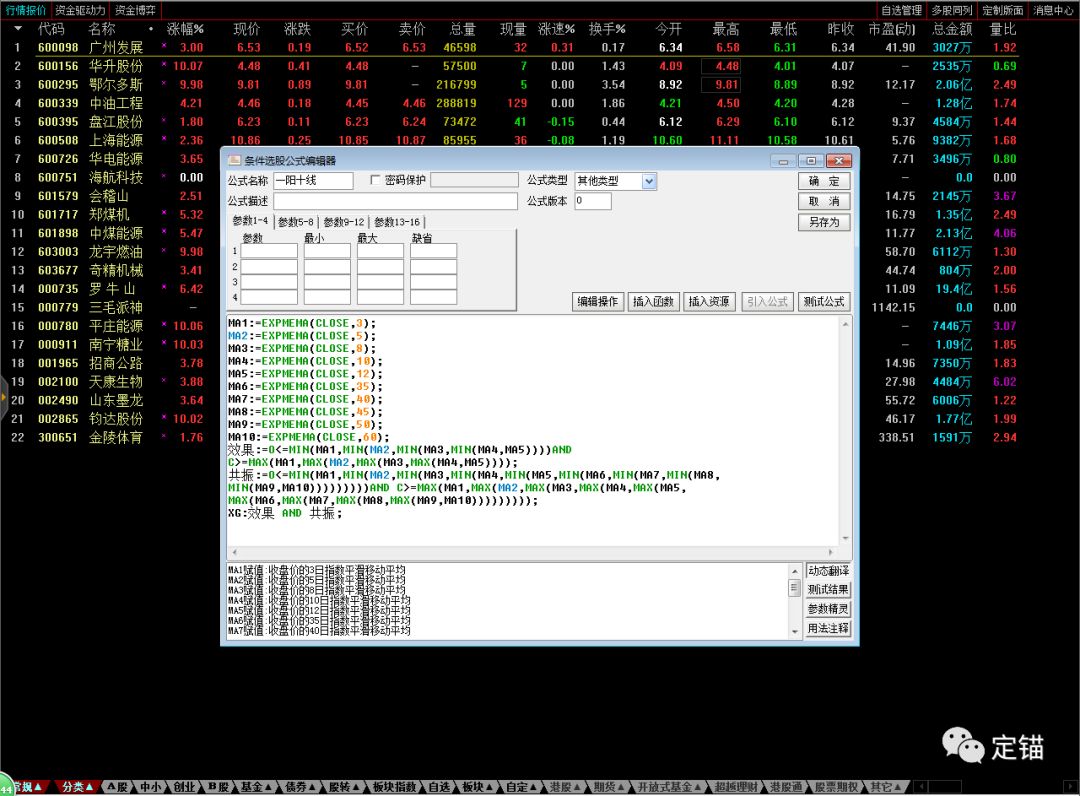Image resolution: width=1080 pixels, height=796 pixels.
Task: Click the left edge panel expand handle
Action: [4, 396]
